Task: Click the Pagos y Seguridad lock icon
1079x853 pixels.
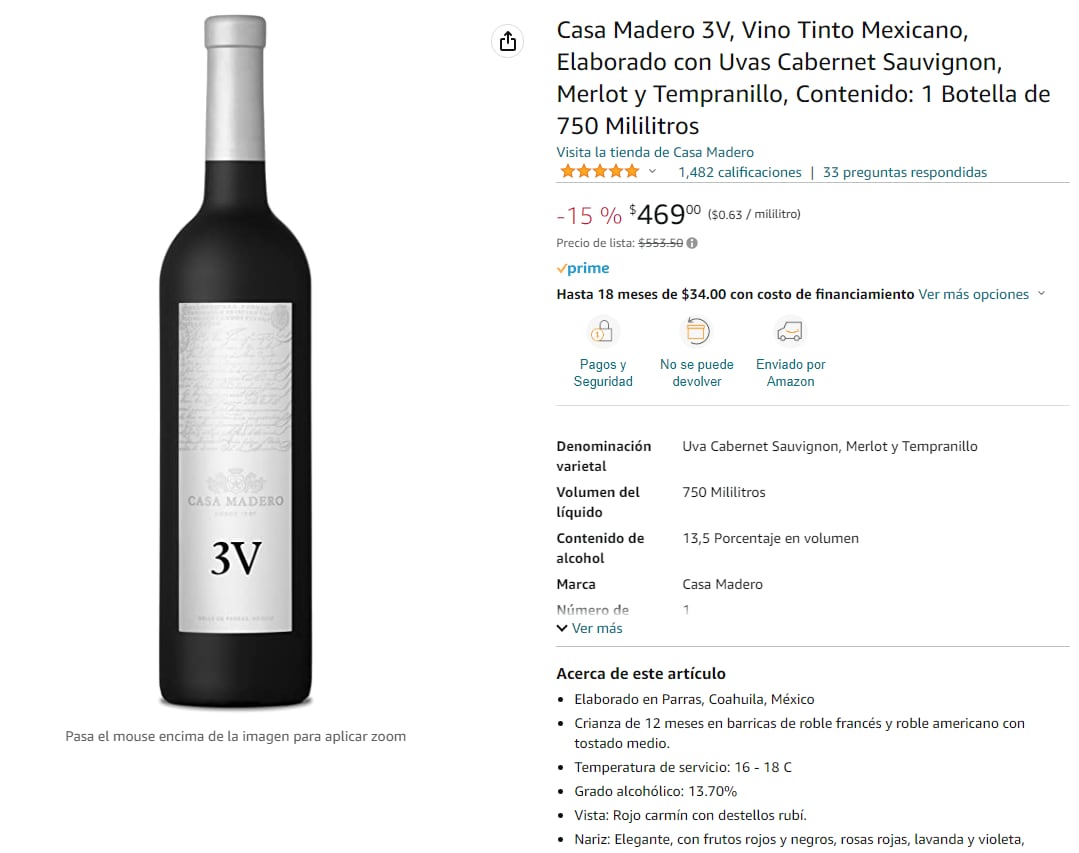Action: [603, 331]
